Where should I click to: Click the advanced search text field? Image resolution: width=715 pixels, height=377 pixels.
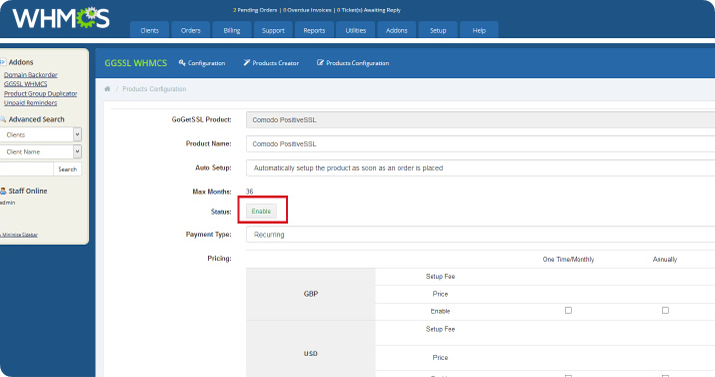26,169
